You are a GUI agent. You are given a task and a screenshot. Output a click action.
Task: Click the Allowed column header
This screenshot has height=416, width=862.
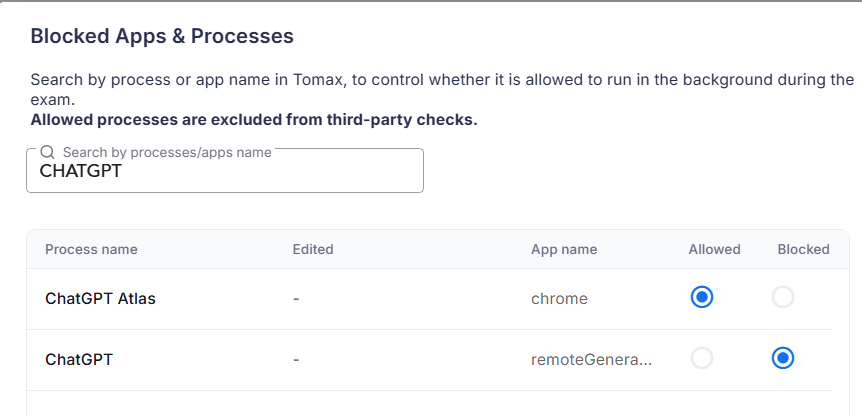[714, 249]
